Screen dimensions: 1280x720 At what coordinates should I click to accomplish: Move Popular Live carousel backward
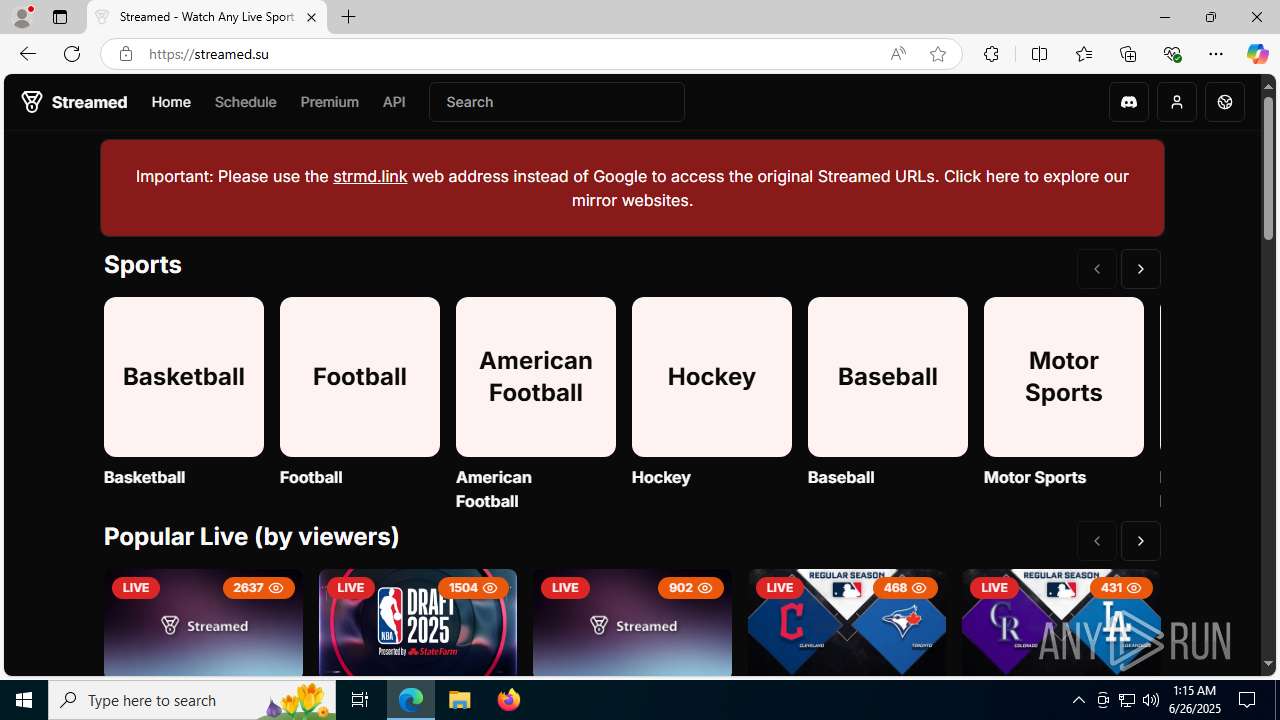tap(1097, 541)
